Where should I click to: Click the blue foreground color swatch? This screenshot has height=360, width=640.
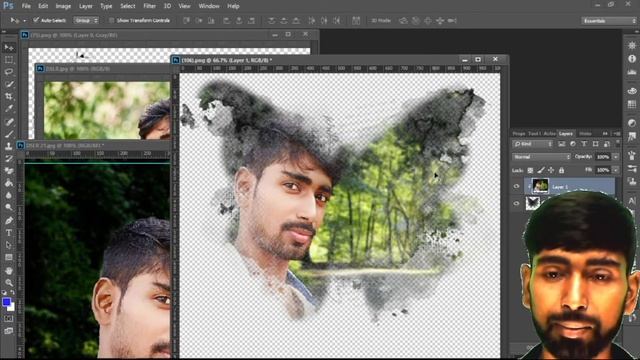[x=6, y=302]
